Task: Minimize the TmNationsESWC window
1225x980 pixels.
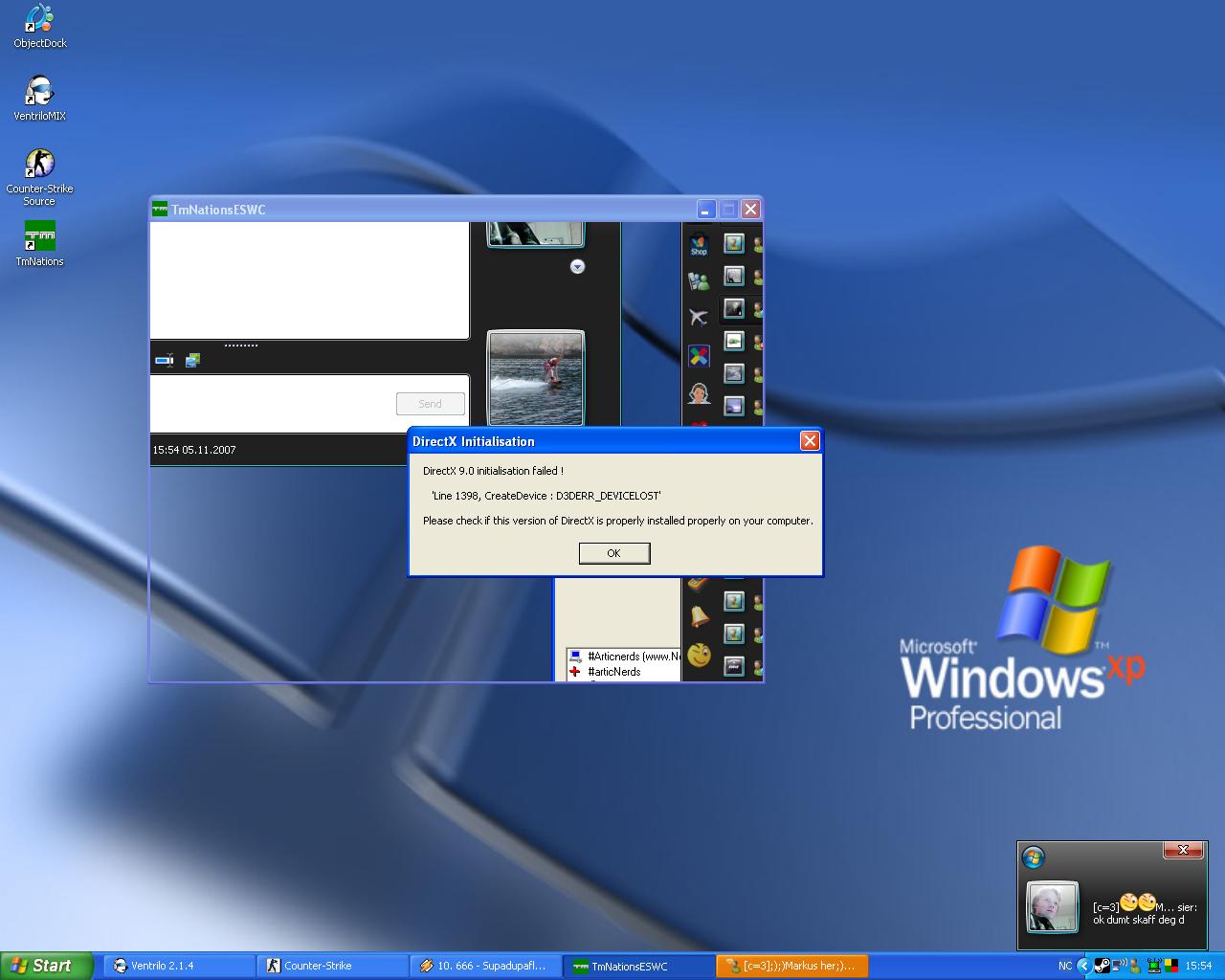Action: [x=706, y=209]
